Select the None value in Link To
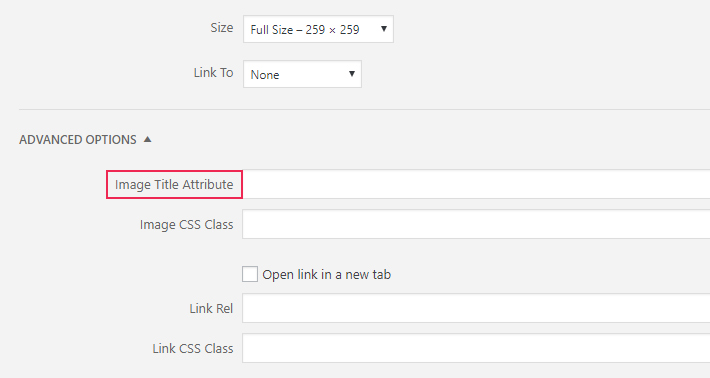The image size is (710, 378). point(265,75)
